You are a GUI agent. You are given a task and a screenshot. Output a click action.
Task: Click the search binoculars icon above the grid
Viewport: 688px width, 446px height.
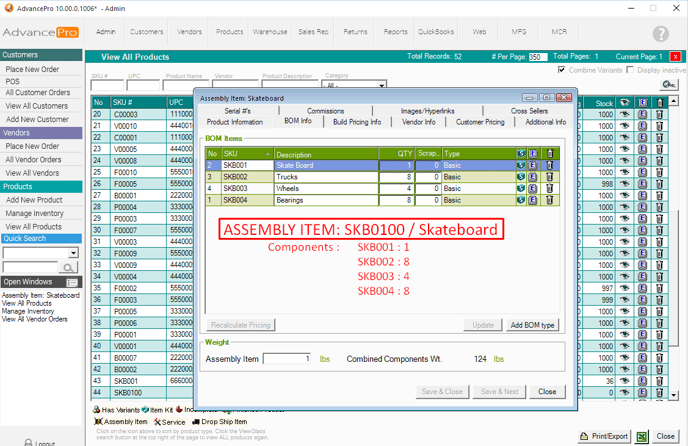[668, 85]
